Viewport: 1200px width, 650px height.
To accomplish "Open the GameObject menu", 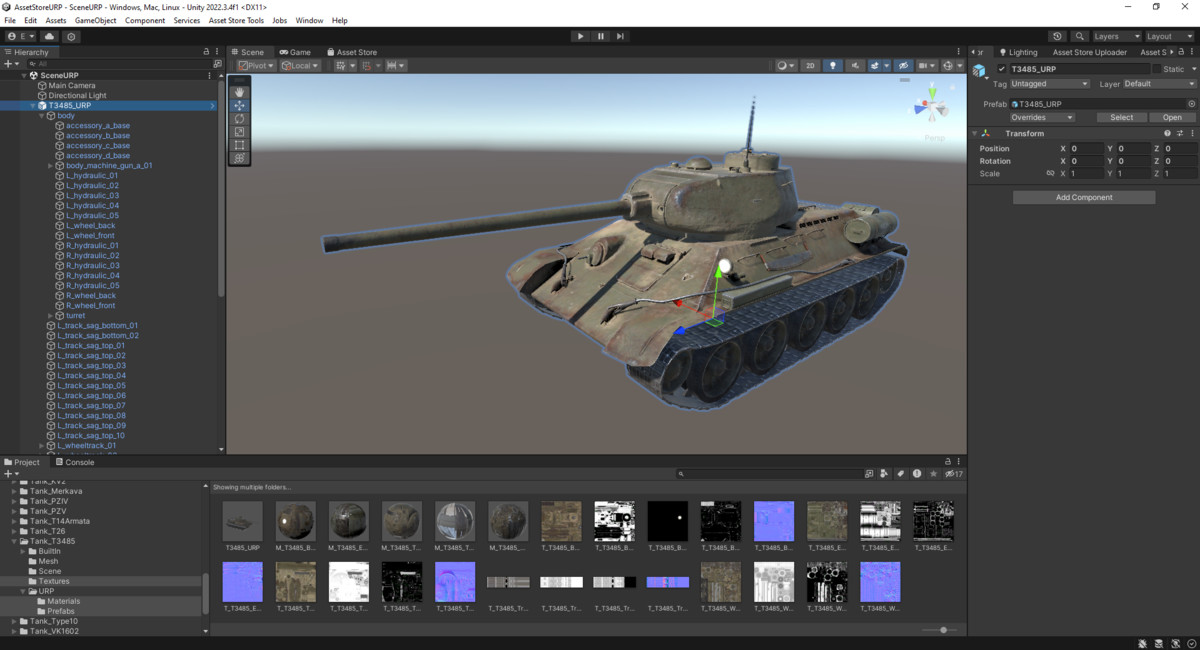I will click(x=95, y=19).
